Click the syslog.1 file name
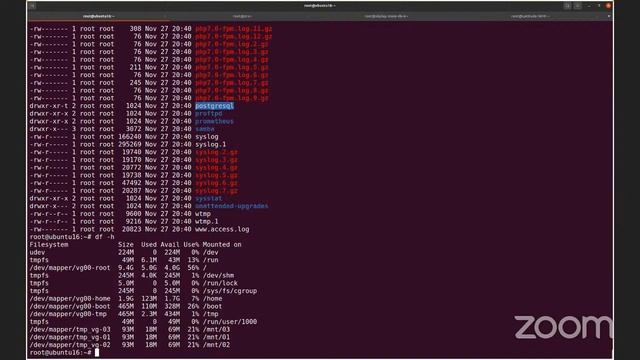The height and width of the screenshot is (360, 640). 211,144
